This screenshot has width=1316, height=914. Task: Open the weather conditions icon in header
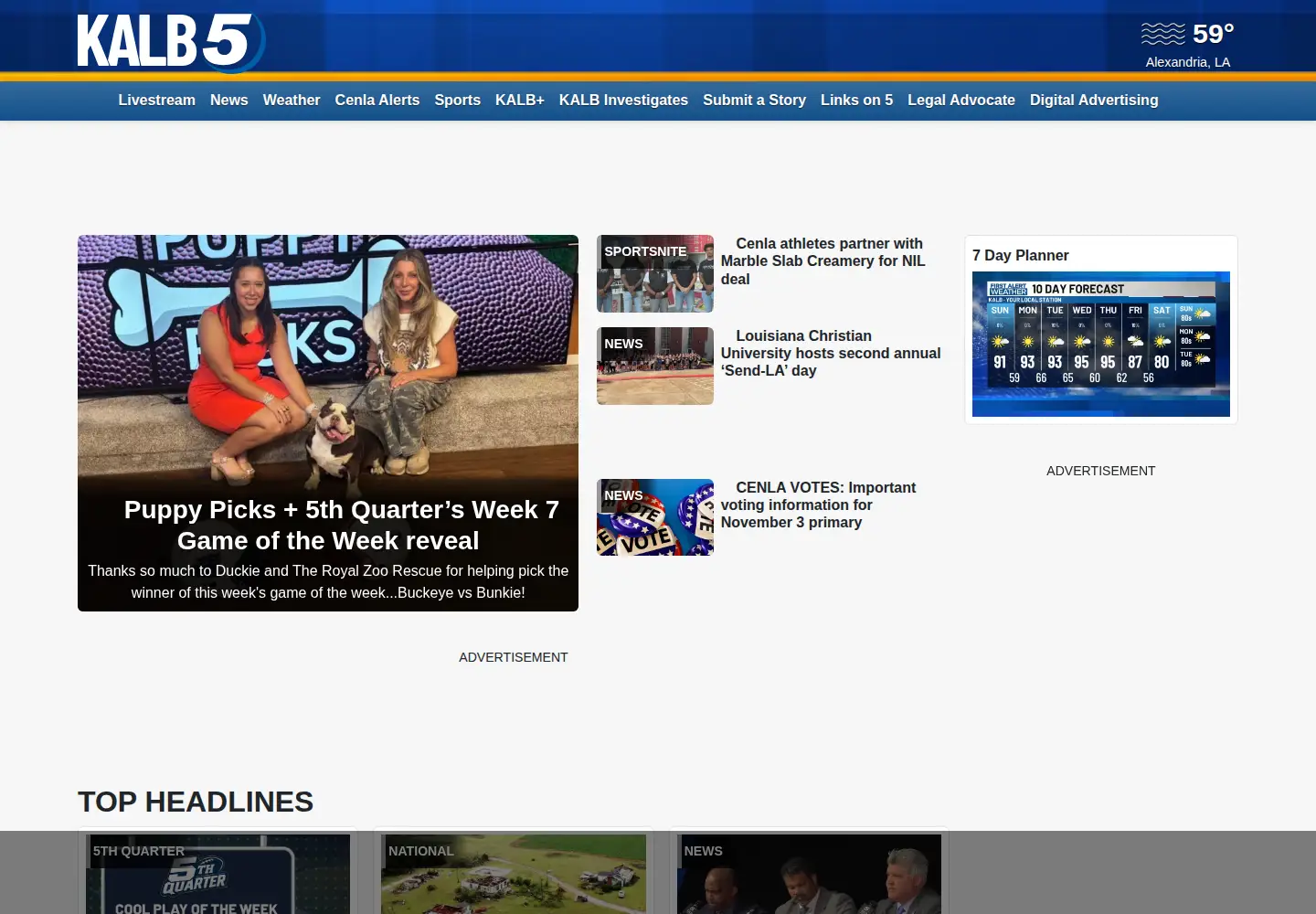(1162, 34)
